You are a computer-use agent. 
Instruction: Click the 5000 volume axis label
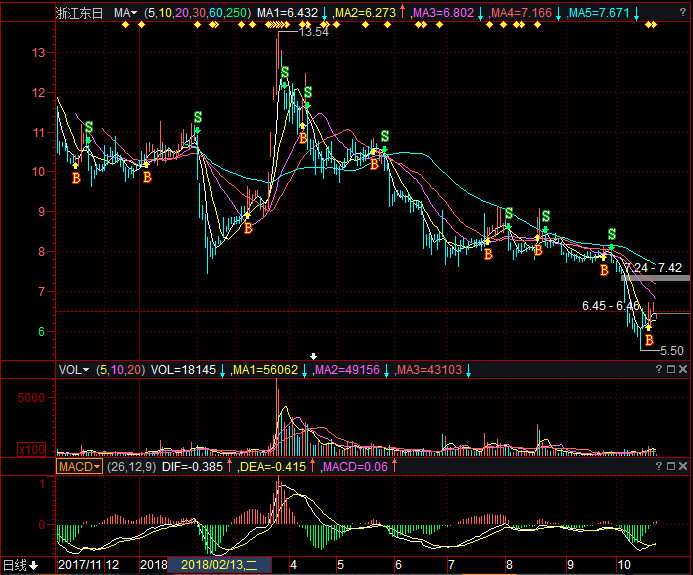click(31, 398)
